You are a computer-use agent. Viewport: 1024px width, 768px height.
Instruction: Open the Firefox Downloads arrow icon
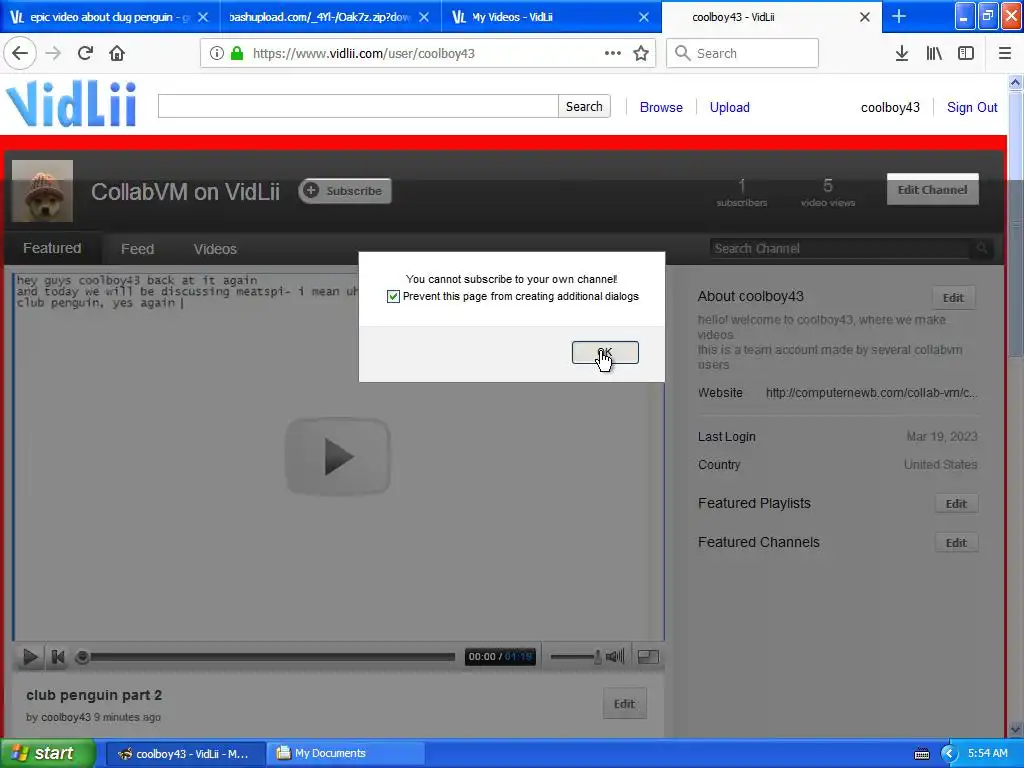[902, 54]
